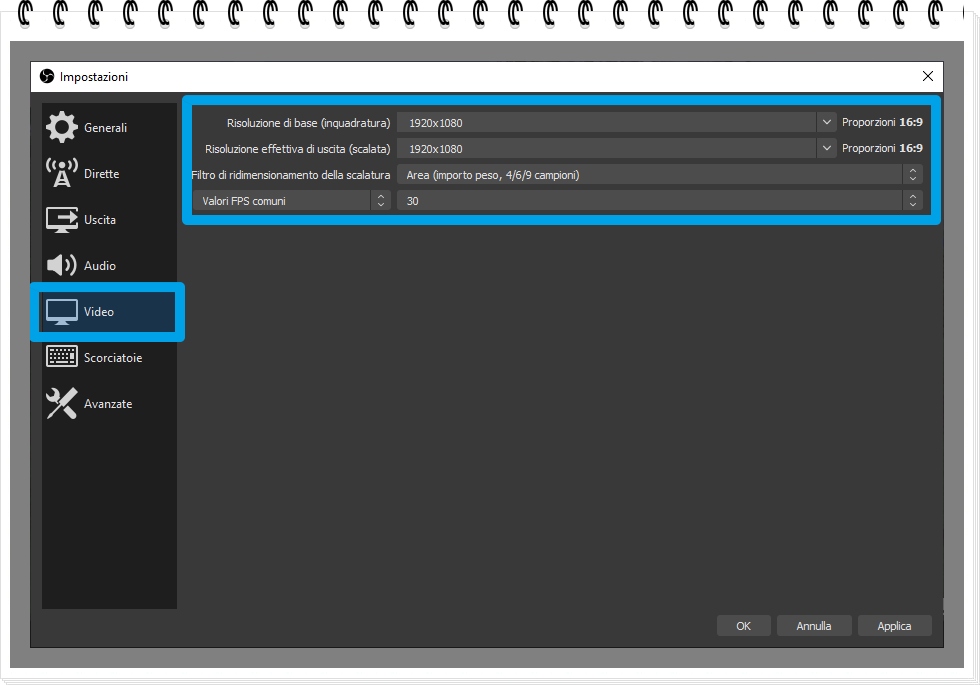Viewport: 980px width, 685px height.
Task: Click the FPS value stepper arrows
Action: [x=913, y=200]
